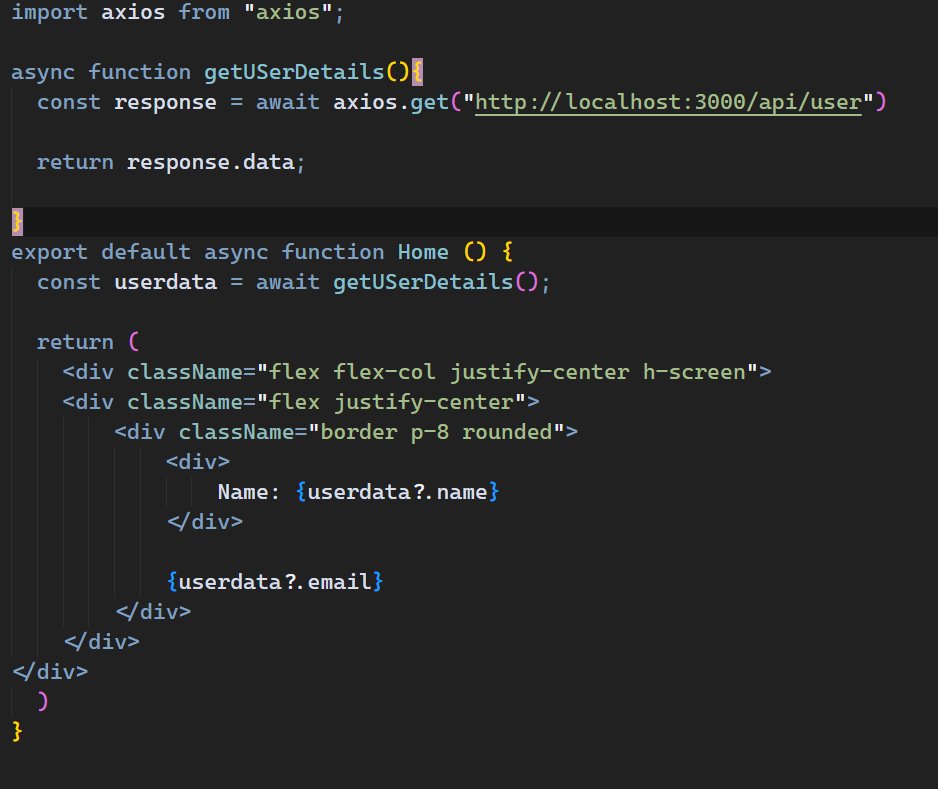Click the 'userdata' constant declaration
The width and height of the screenshot is (938, 789).
(166, 282)
